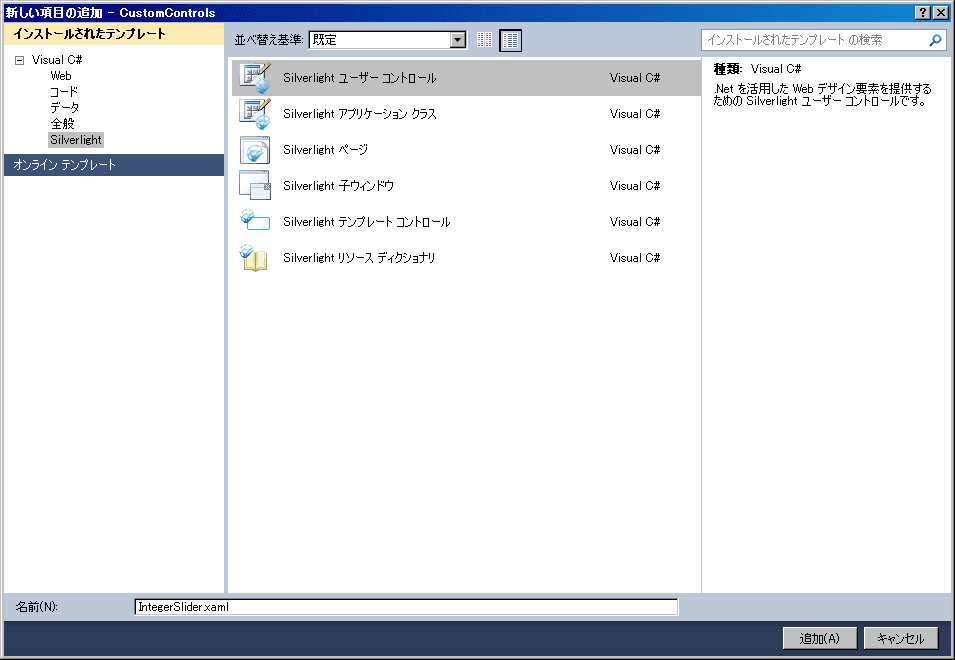This screenshot has width=955, height=660.
Task: Select Silverlight ページ template name
Action: coord(325,150)
